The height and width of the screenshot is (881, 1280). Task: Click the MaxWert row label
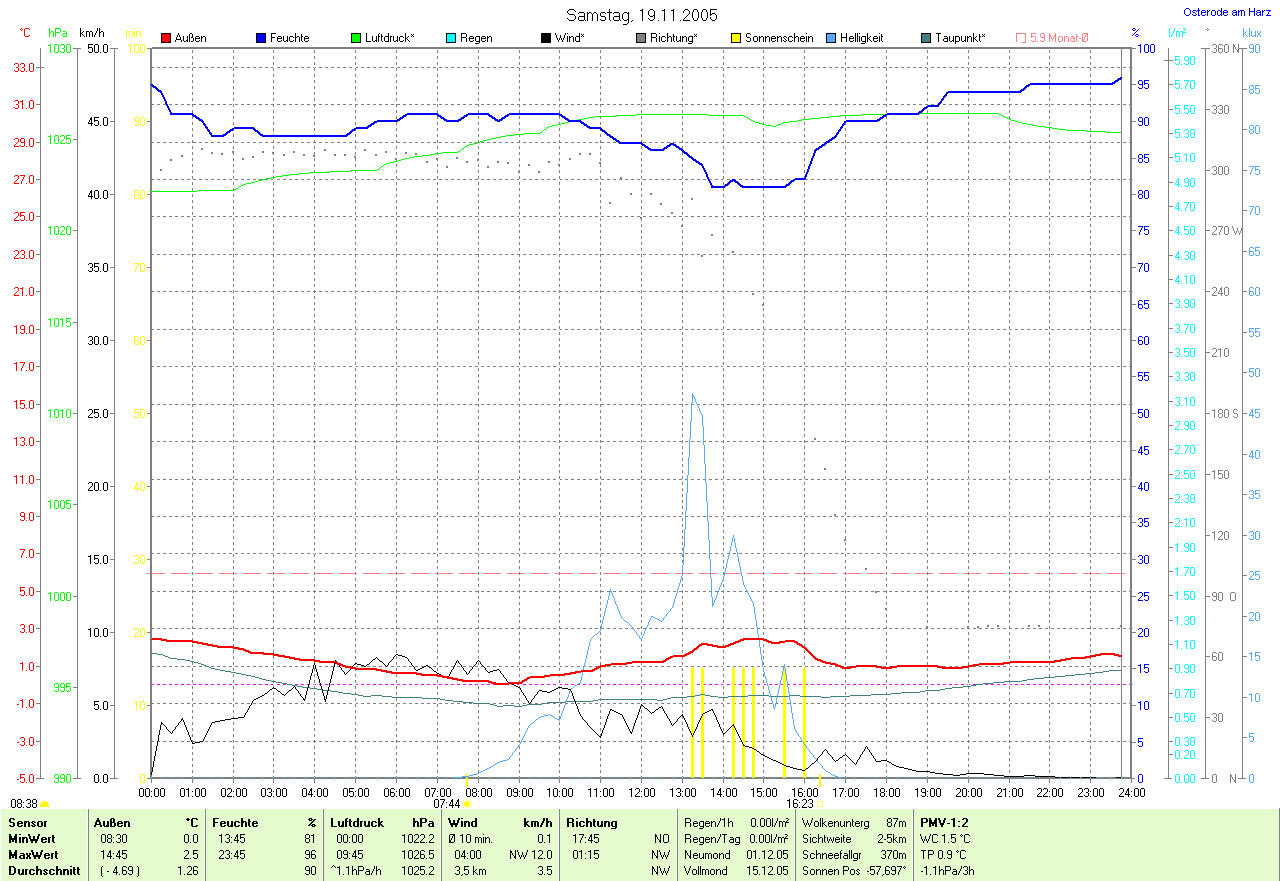click(33, 855)
